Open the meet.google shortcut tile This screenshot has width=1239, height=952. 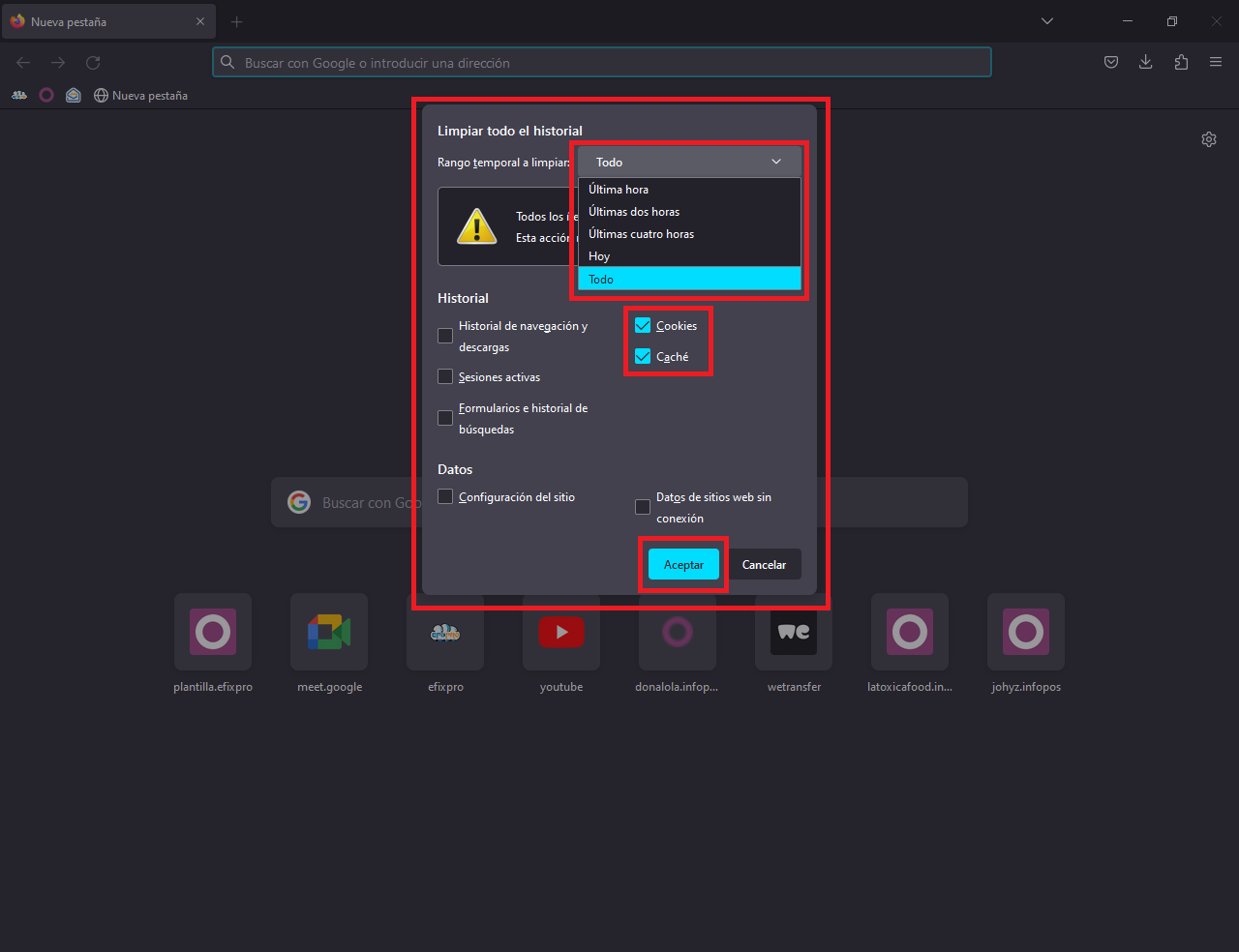point(329,633)
